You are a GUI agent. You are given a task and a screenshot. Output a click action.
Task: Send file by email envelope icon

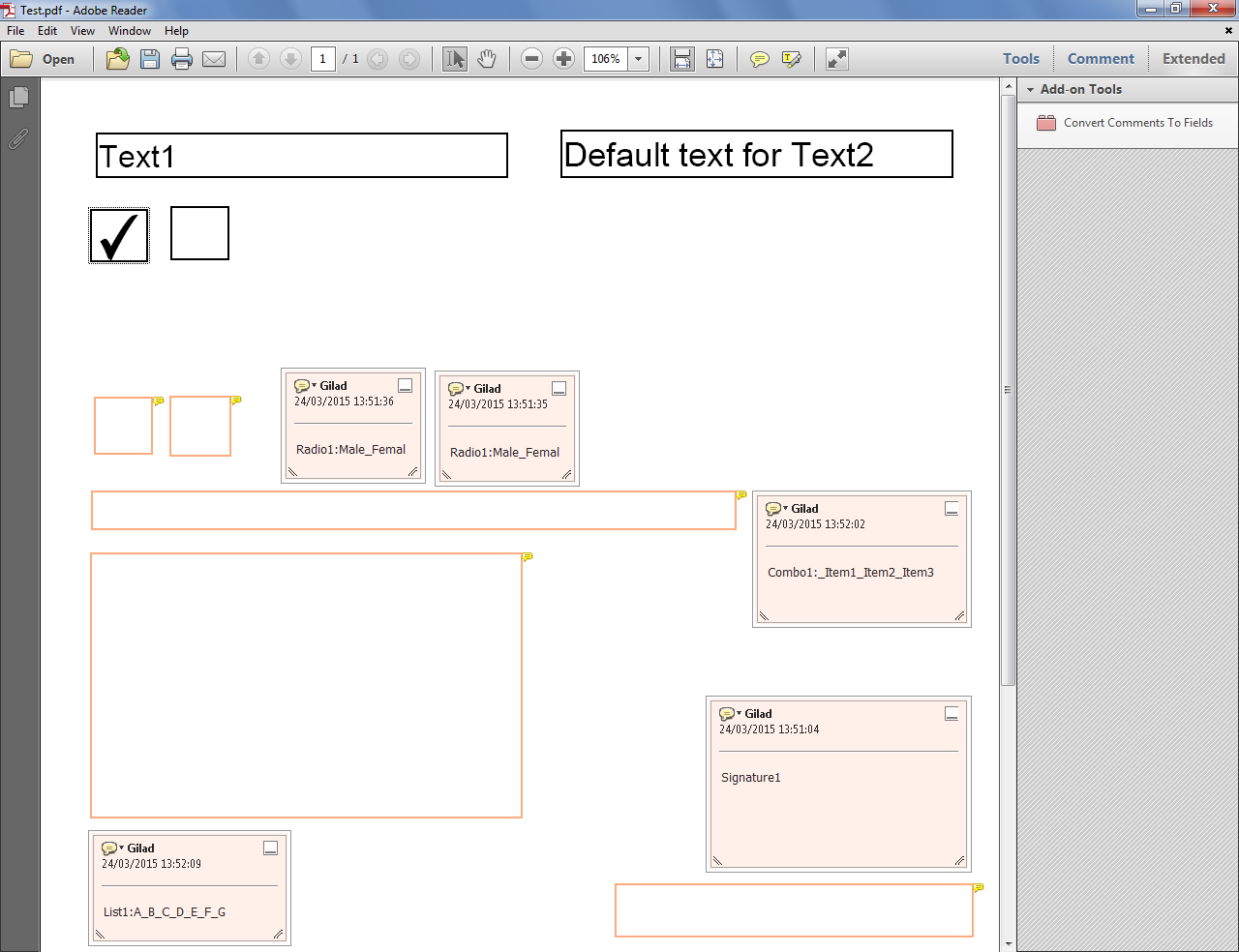(x=214, y=59)
